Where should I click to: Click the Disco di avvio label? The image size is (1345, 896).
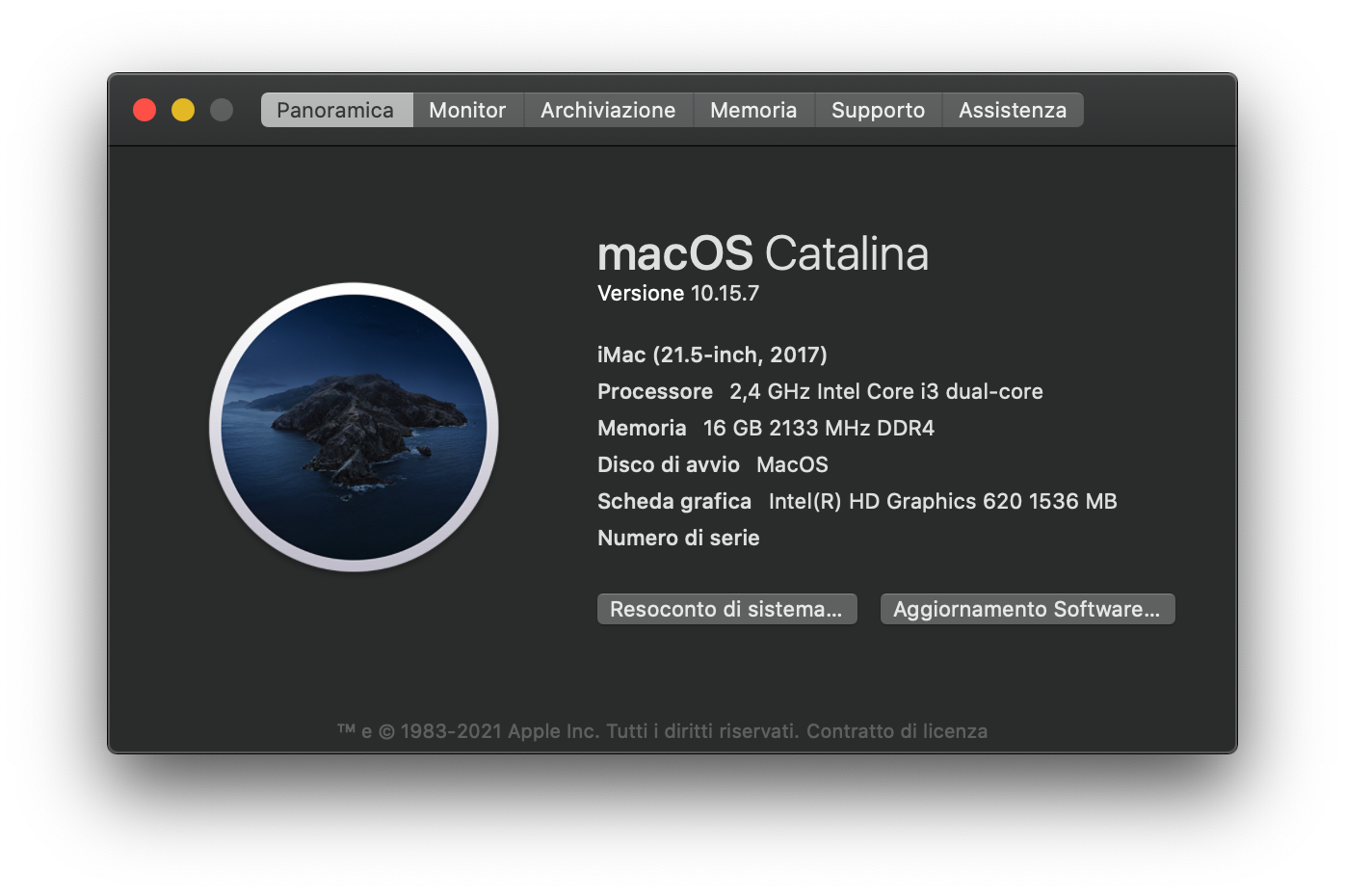point(669,464)
